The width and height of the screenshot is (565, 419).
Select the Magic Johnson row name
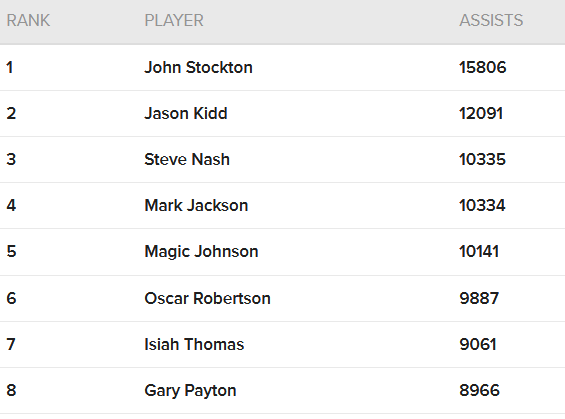(201, 251)
